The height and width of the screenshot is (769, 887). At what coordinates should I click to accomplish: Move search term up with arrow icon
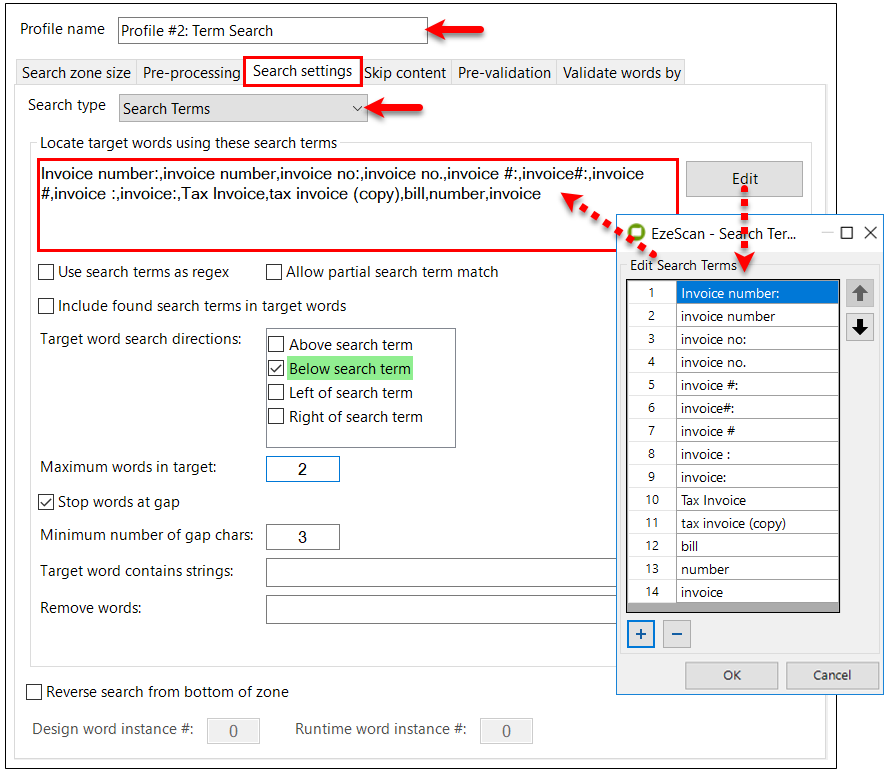(859, 293)
